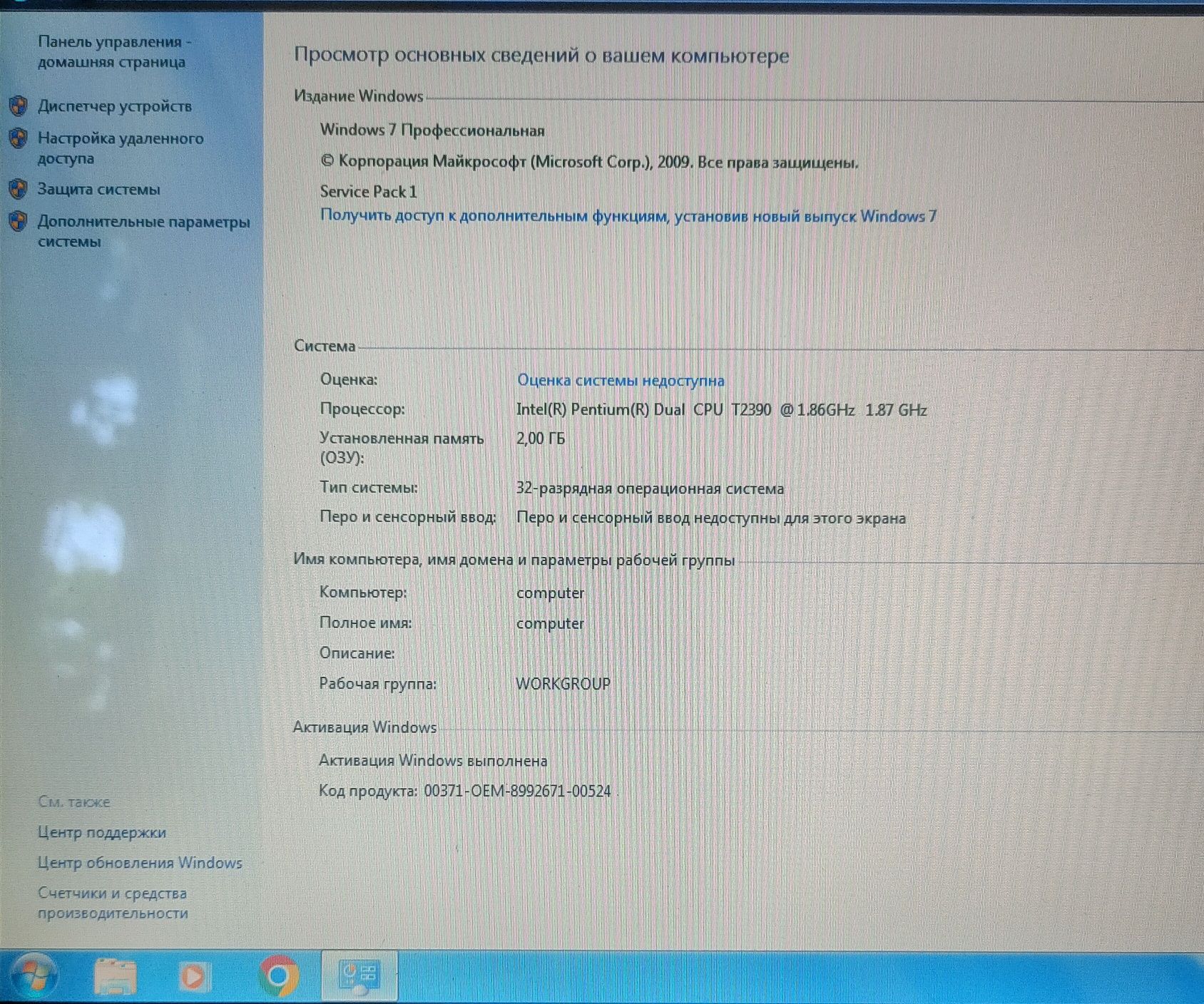Click the Процессор: label
1204x1004 pixels.
[362, 409]
